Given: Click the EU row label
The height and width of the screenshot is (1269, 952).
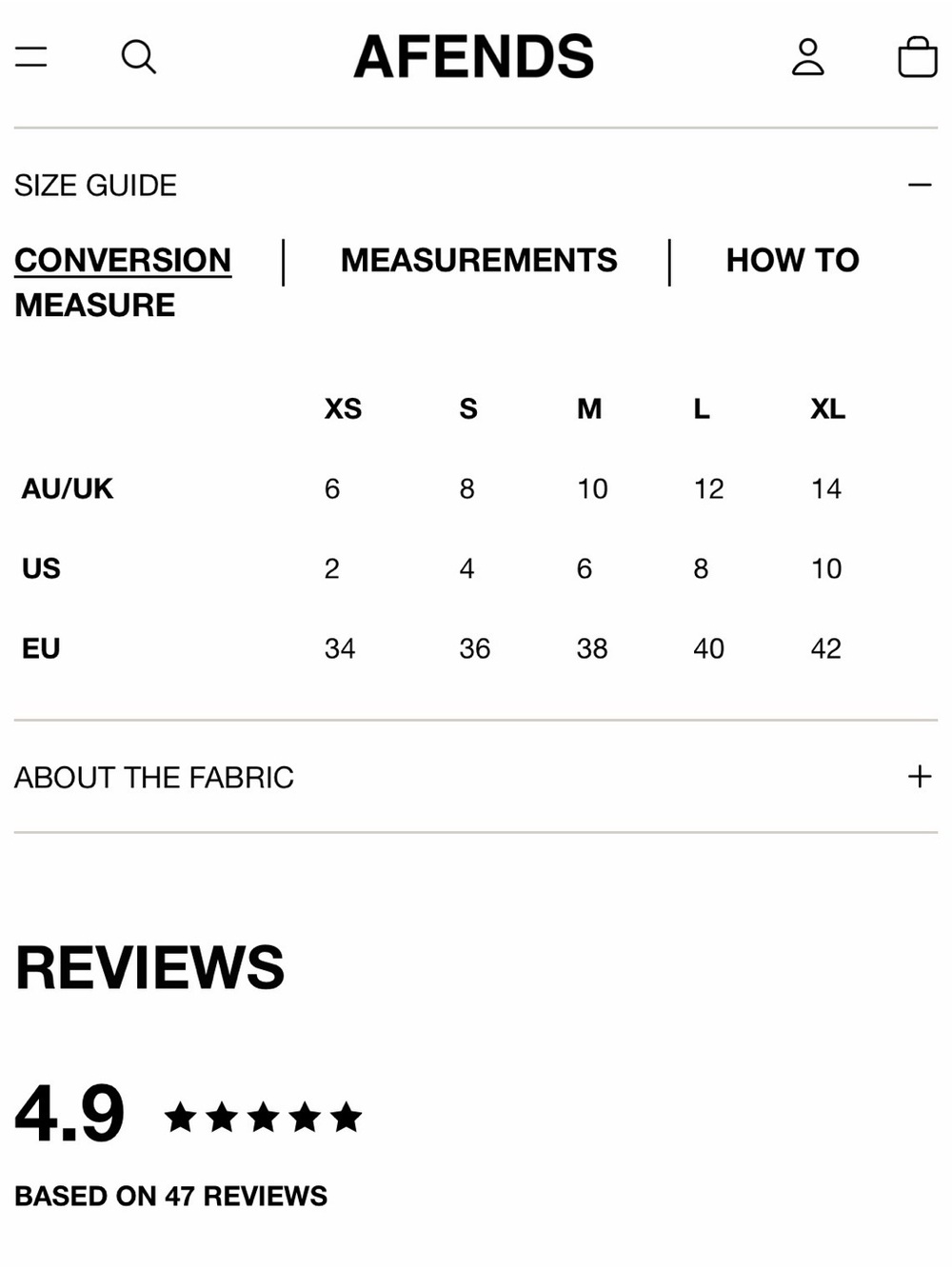Looking at the screenshot, I should click(41, 648).
